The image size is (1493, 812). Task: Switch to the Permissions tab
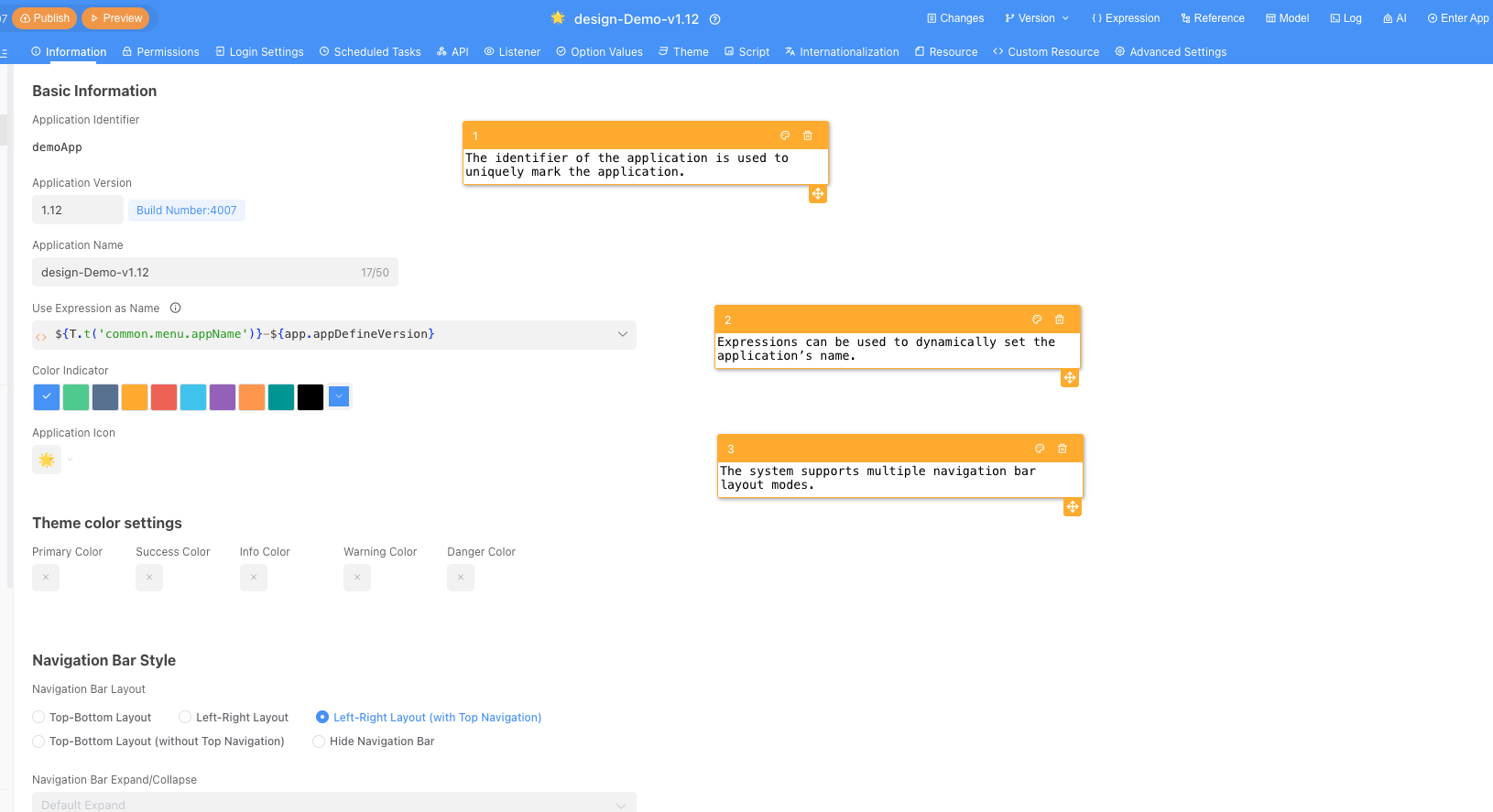(x=160, y=52)
